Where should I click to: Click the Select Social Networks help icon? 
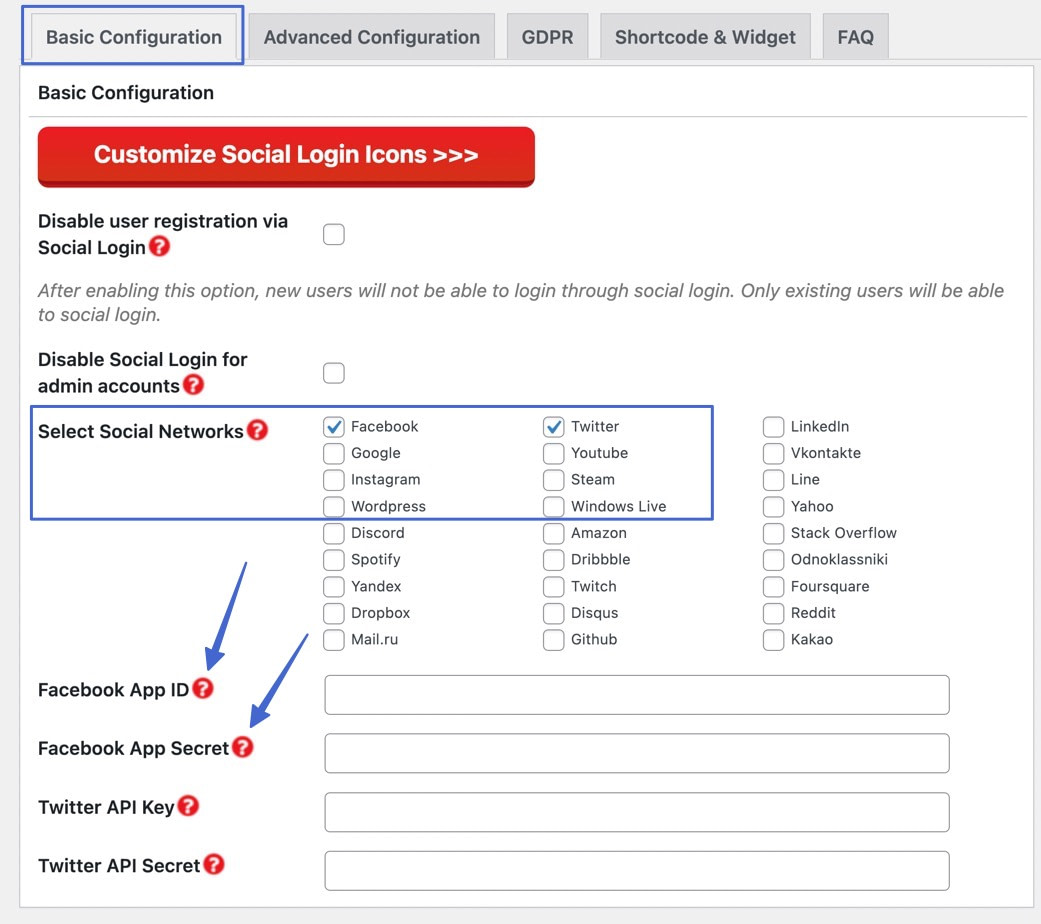click(258, 431)
